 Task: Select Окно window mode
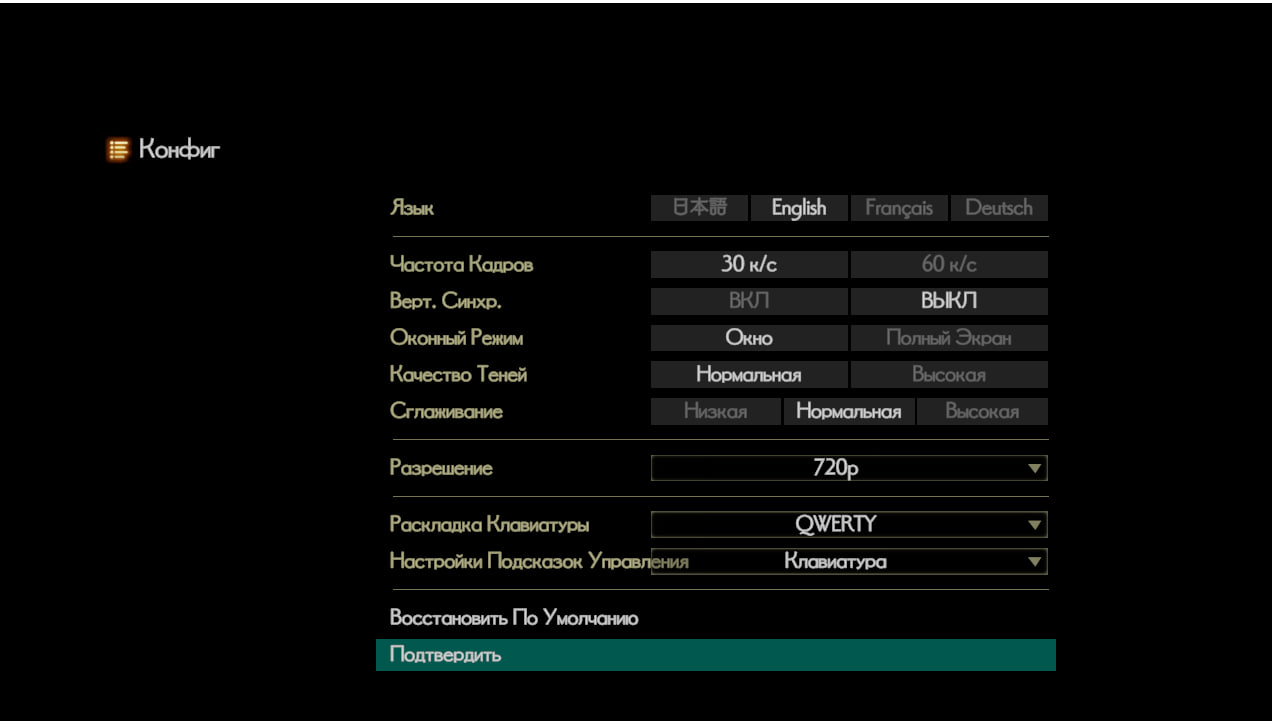click(x=749, y=338)
